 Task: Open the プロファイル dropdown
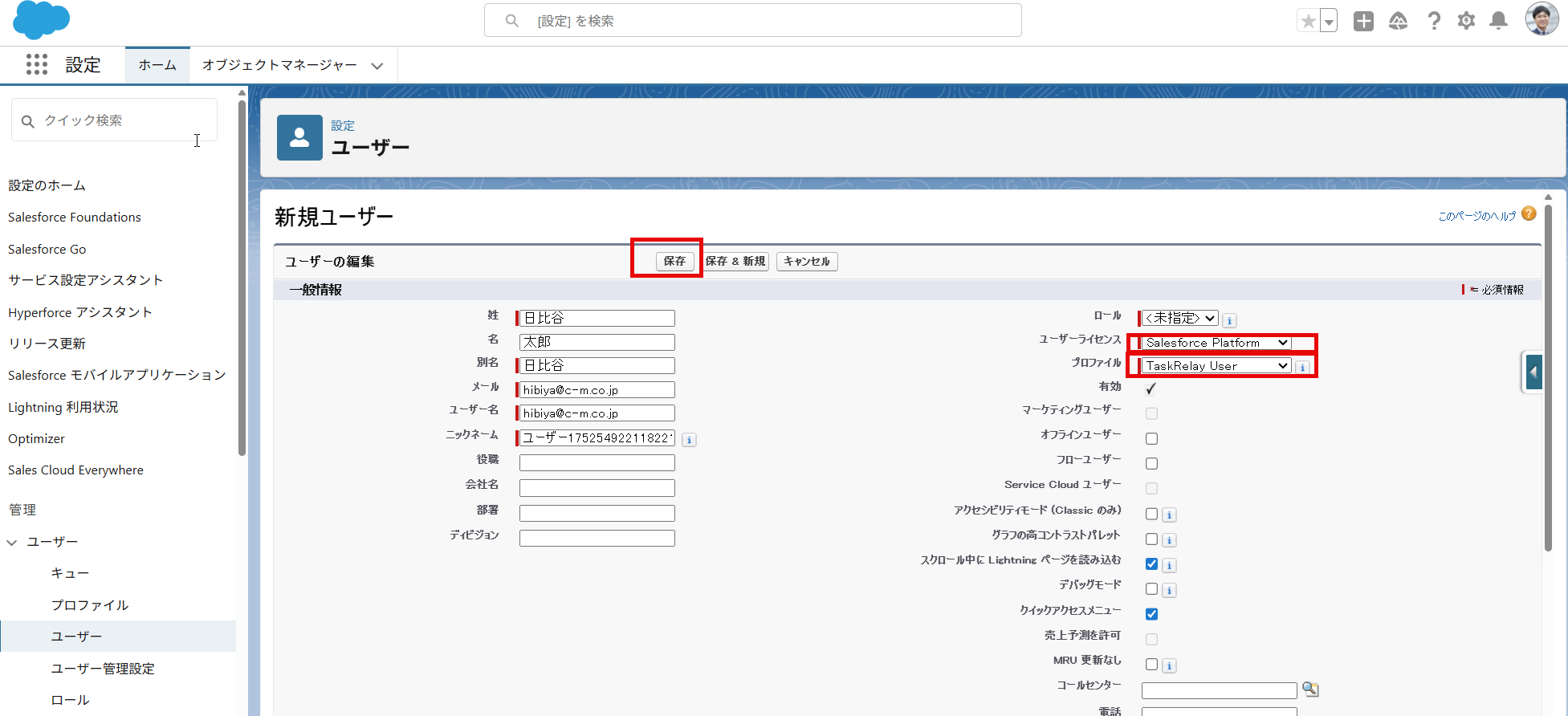coord(1216,366)
